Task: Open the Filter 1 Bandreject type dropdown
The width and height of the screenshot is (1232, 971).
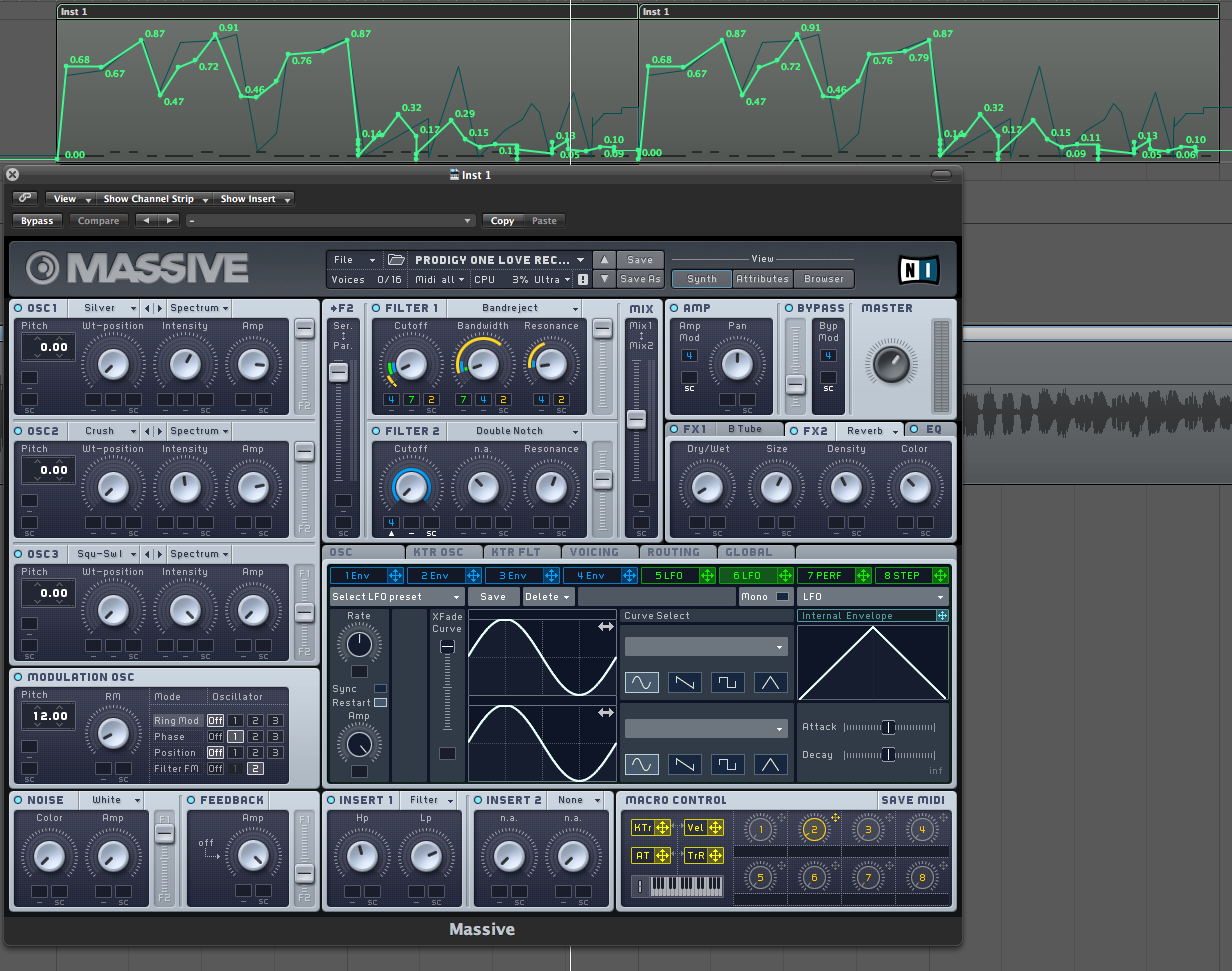Action: (x=514, y=308)
